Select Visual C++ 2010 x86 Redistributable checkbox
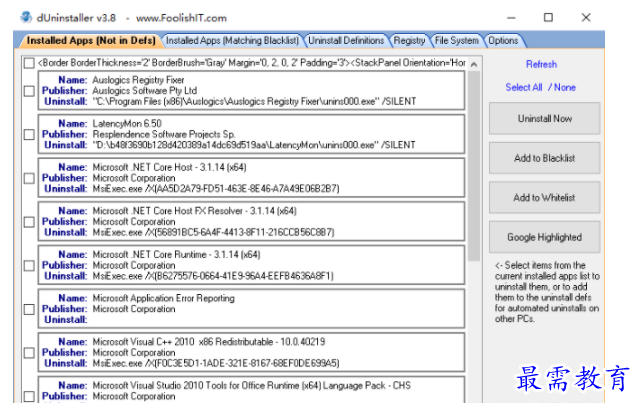Viewport: 638px width, 410px height. [x=29, y=353]
